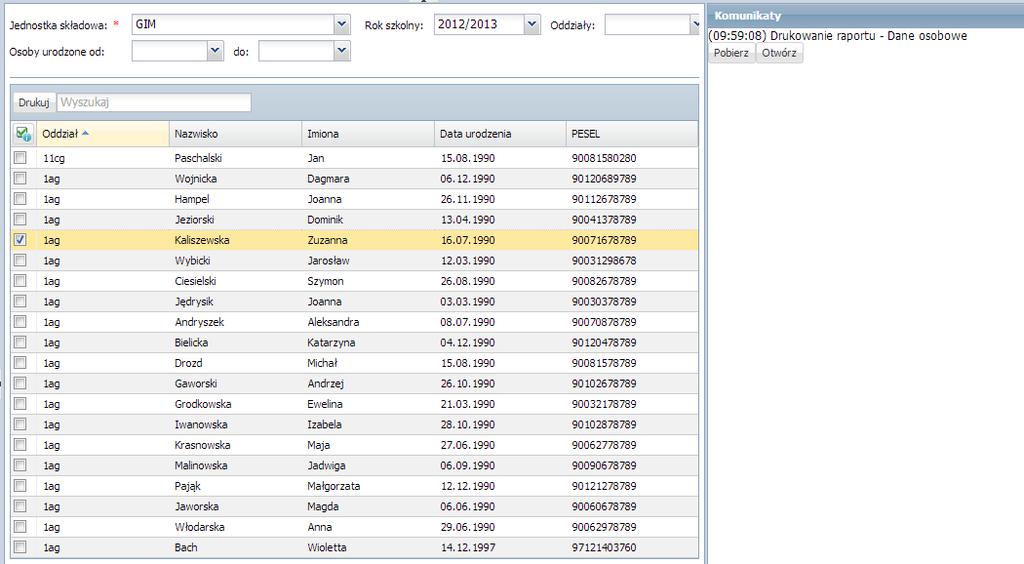Viewport: 1024px width, 564px height.
Task: Click the GIM Jednostka składowa field
Action: (x=233, y=25)
